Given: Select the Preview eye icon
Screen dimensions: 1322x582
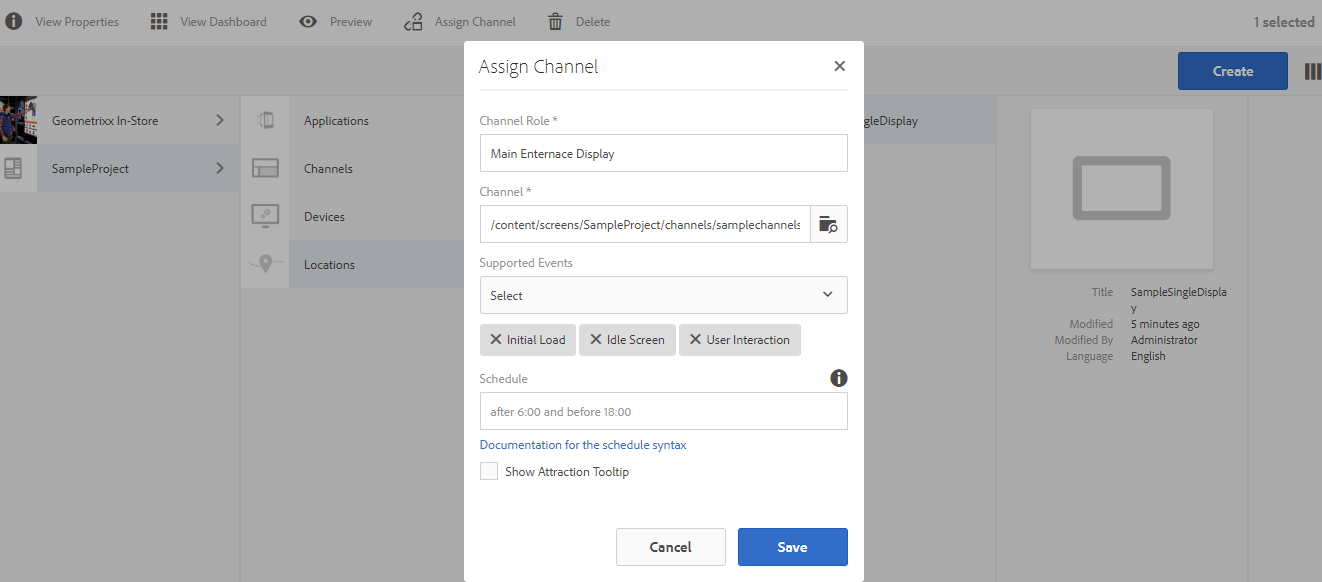Looking at the screenshot, I should click(x=307, y=20).
